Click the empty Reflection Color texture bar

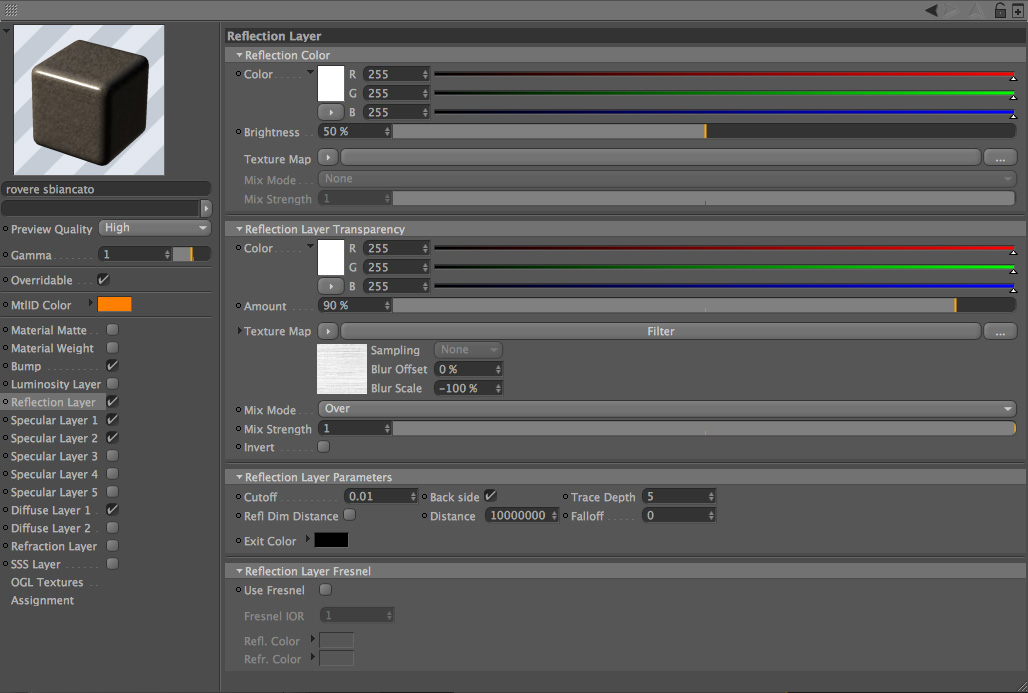[x=660, y=157]
